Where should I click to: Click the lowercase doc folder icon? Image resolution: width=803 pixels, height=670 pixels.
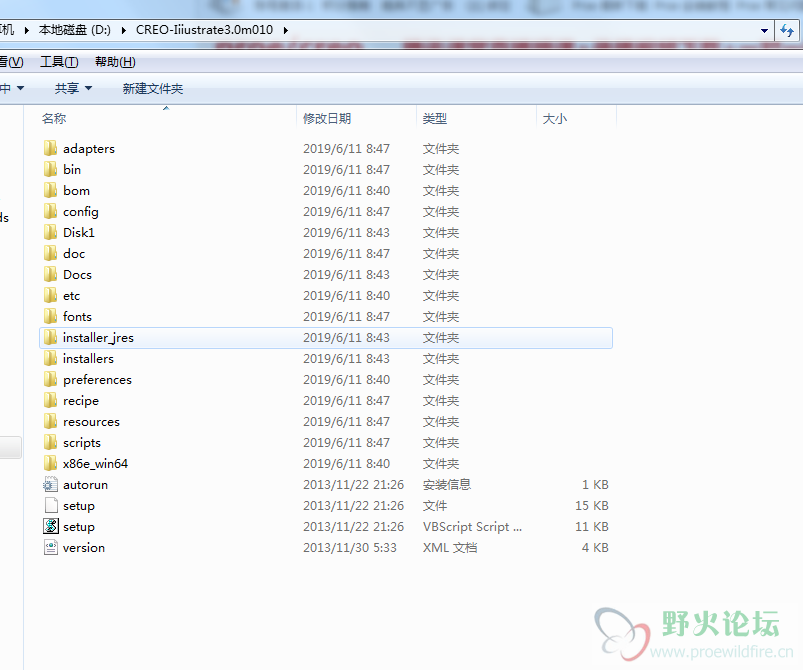click(x=50, y=254)
